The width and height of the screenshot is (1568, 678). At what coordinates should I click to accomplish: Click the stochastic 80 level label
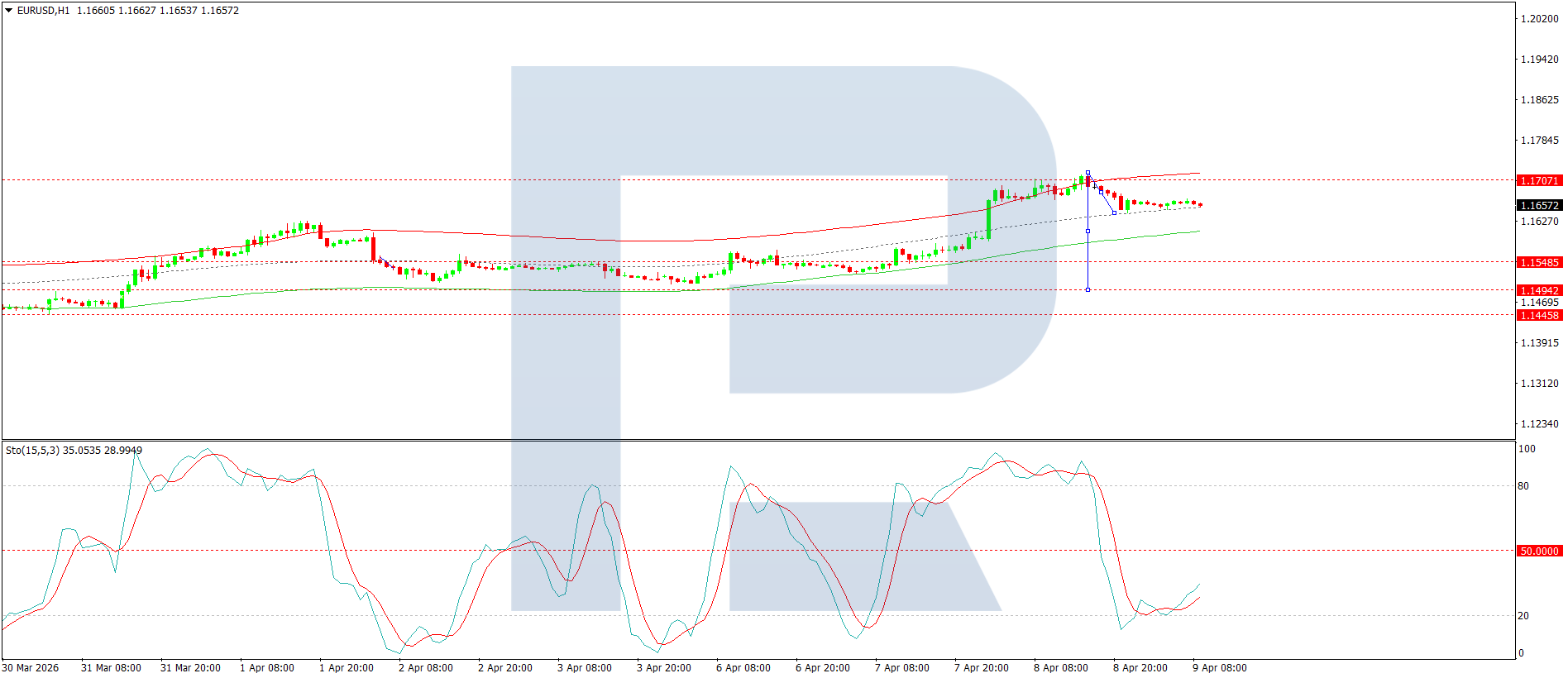coord(1523,486)
